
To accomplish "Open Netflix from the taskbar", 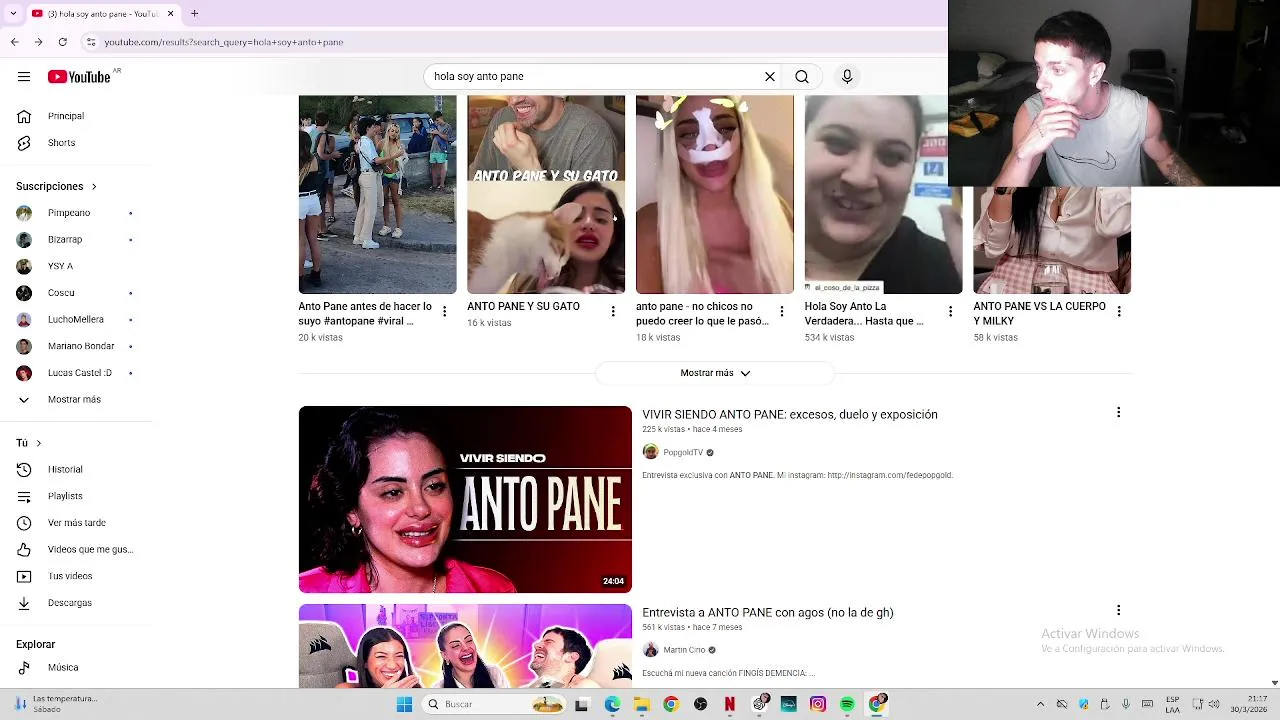I will (x=730, y=704).
